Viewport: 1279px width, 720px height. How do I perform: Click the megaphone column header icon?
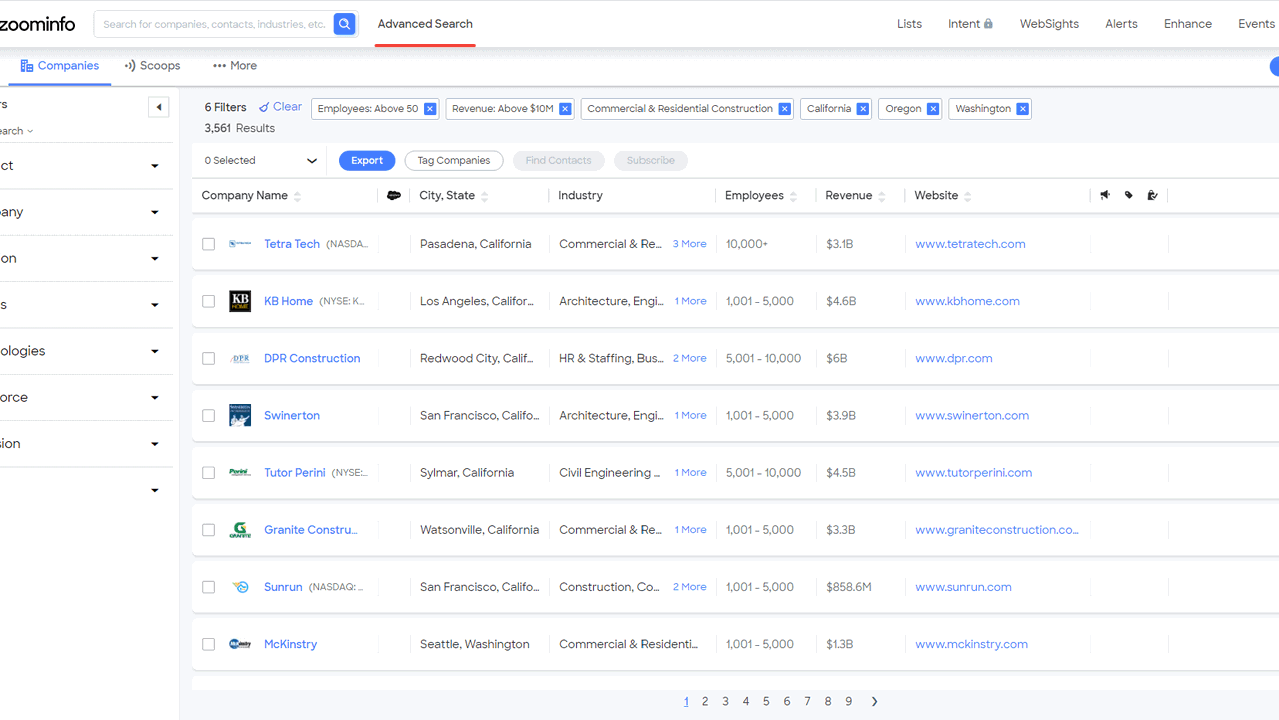(1105, 196)
